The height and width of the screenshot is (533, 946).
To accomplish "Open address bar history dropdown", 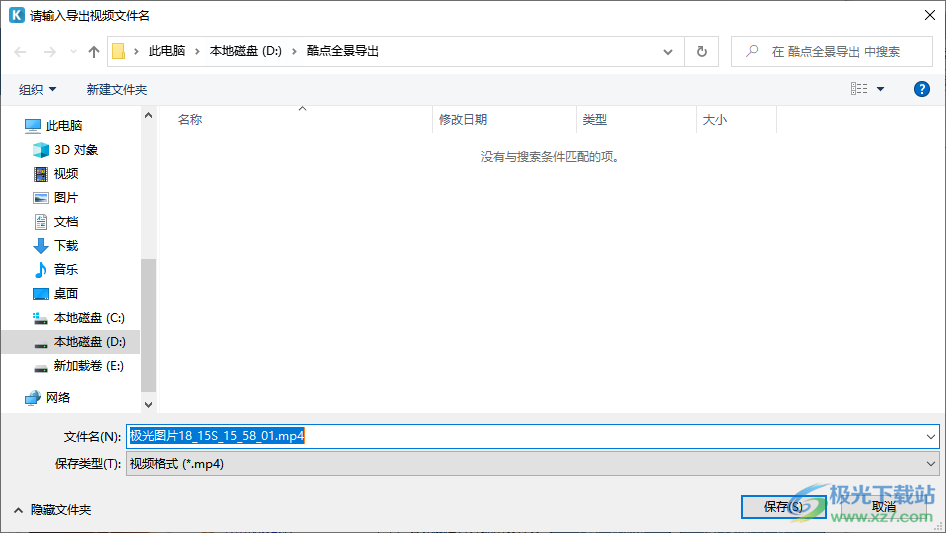I will click(668, 52).
